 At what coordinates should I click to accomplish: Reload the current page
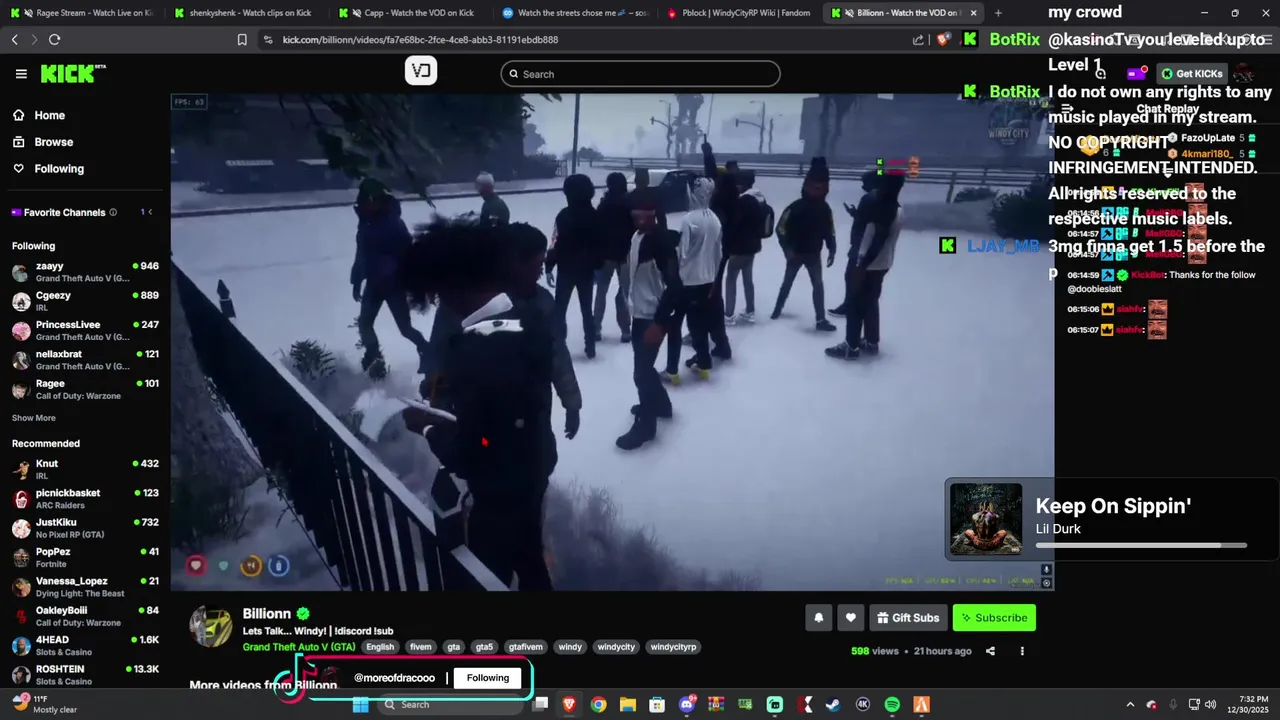coord(54,39)
